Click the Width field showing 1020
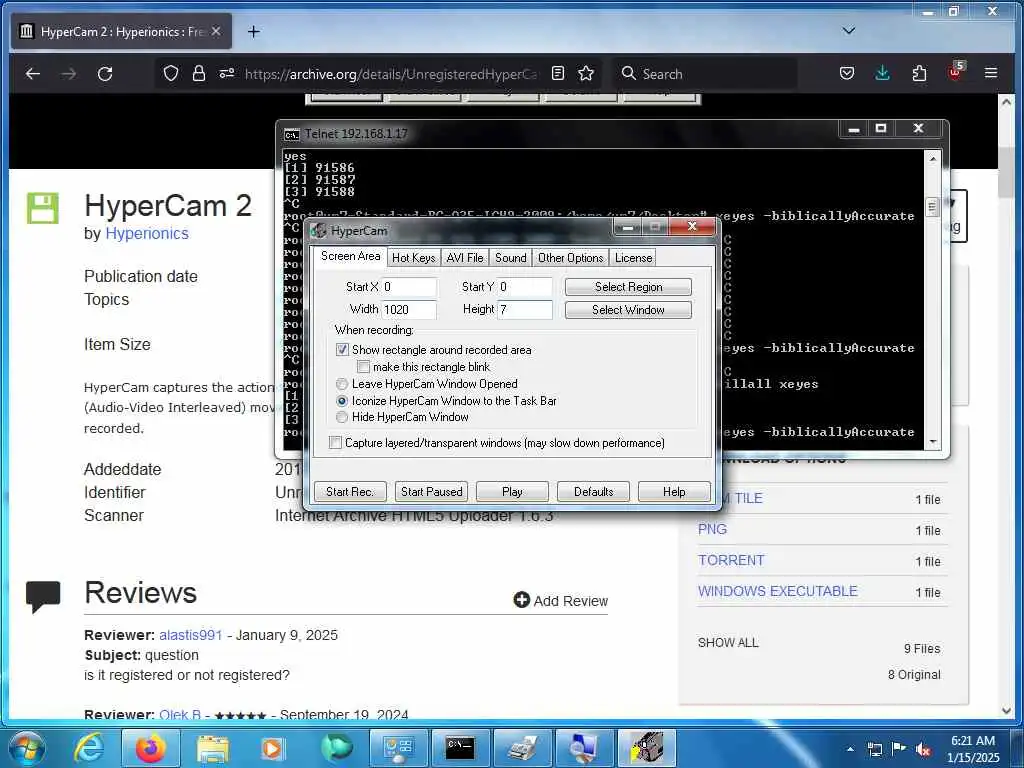Image resolution: width=1024 pixels, height=768 pixels. coord(409,310)
